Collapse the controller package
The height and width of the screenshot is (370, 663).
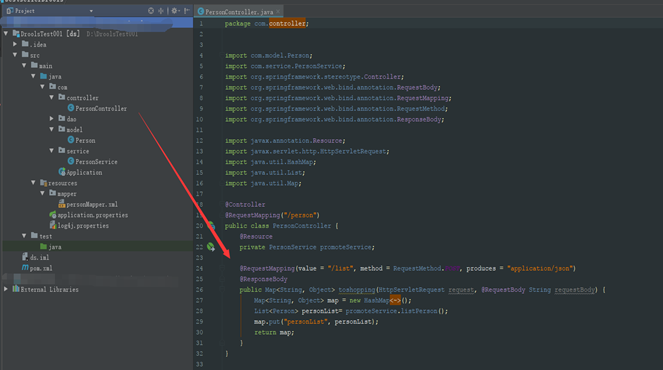point(52,97)
